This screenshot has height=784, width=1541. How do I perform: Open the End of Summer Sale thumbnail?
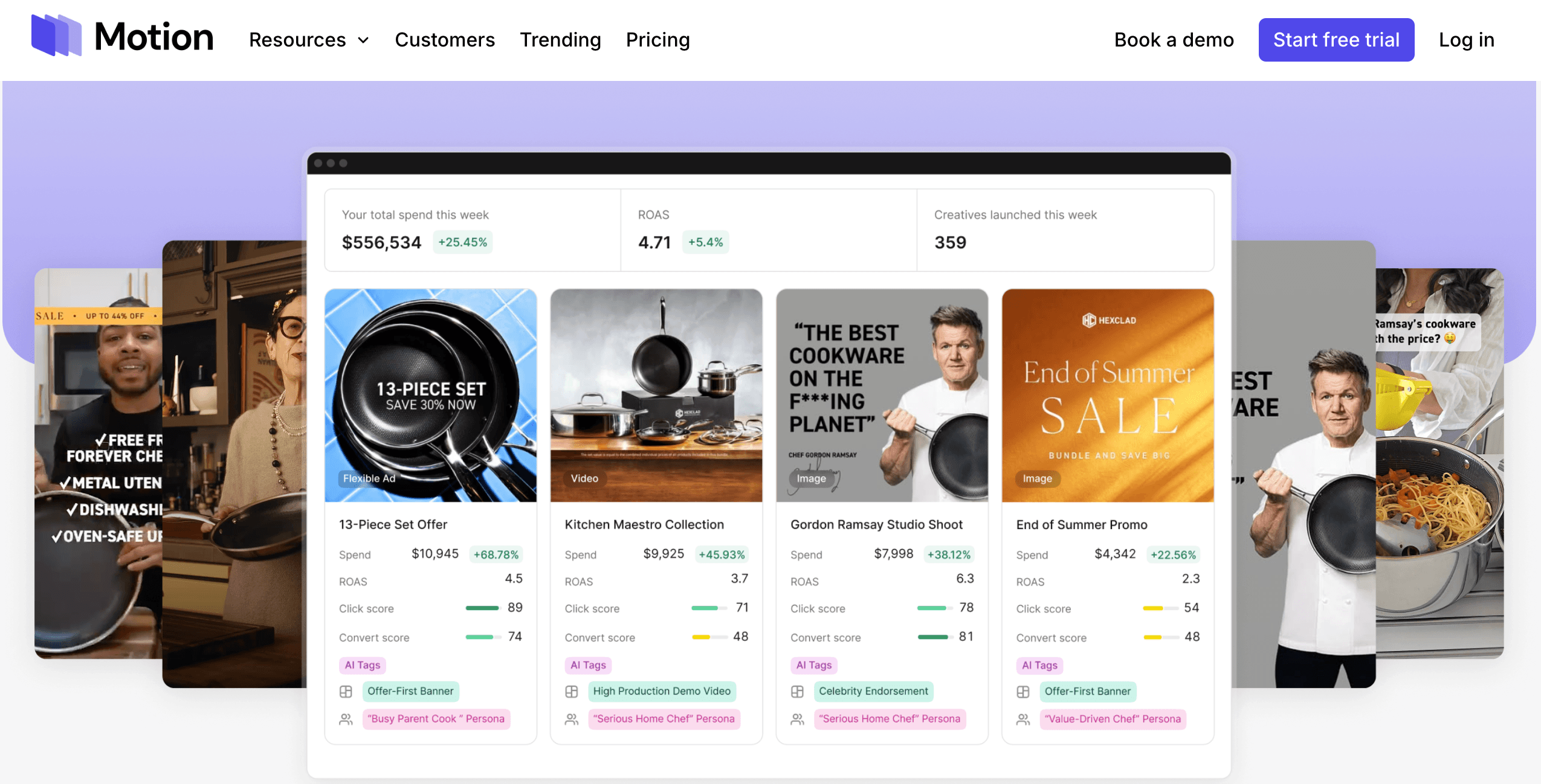point(1108,396)
